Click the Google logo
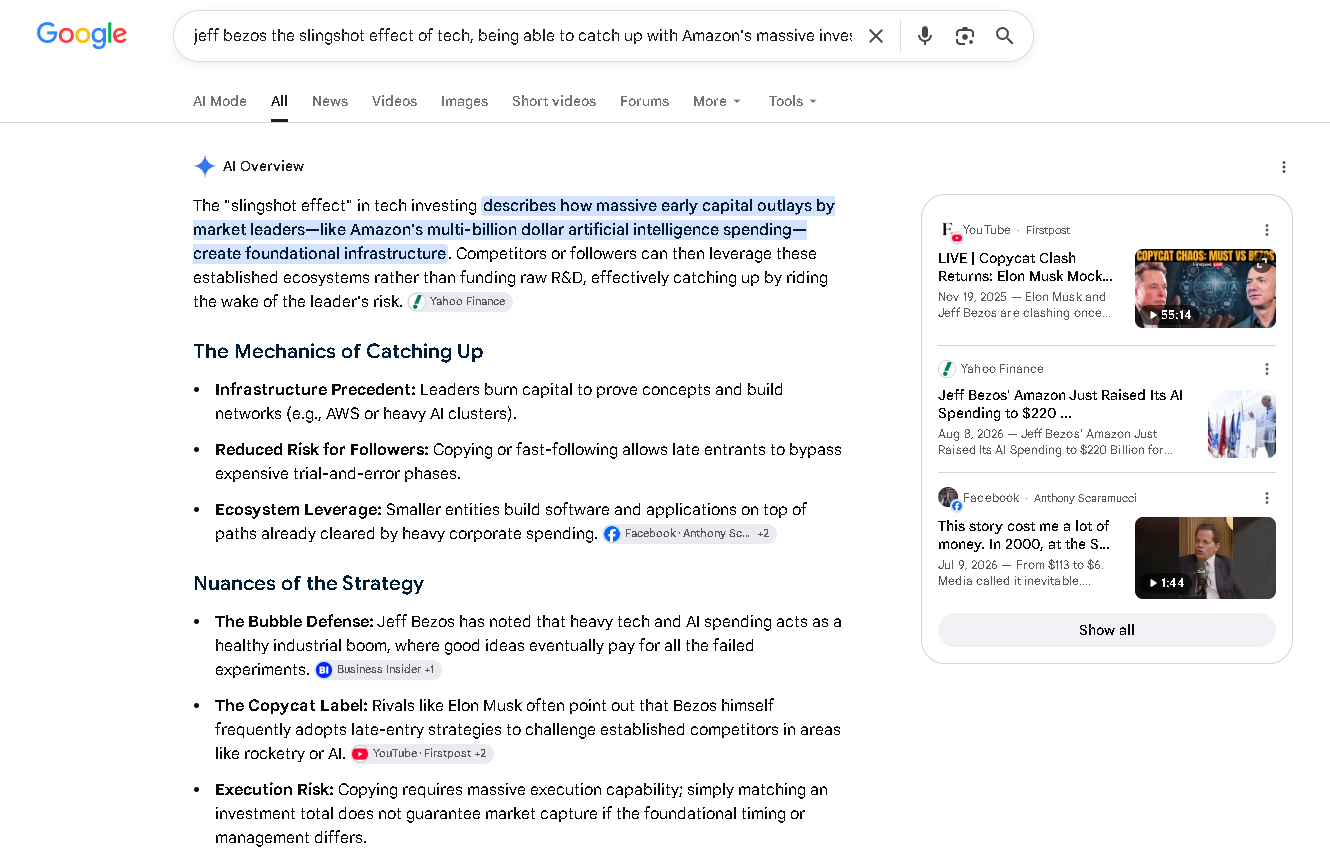Image resolution: width=1330 pixels, height=857 pixels. (x=82, y=35)
